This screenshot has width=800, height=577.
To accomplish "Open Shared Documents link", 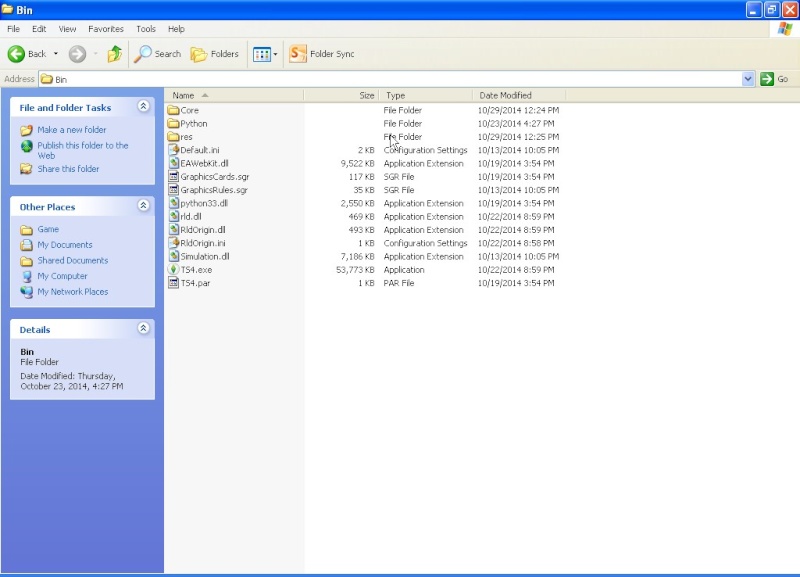I will pos(72,261).
